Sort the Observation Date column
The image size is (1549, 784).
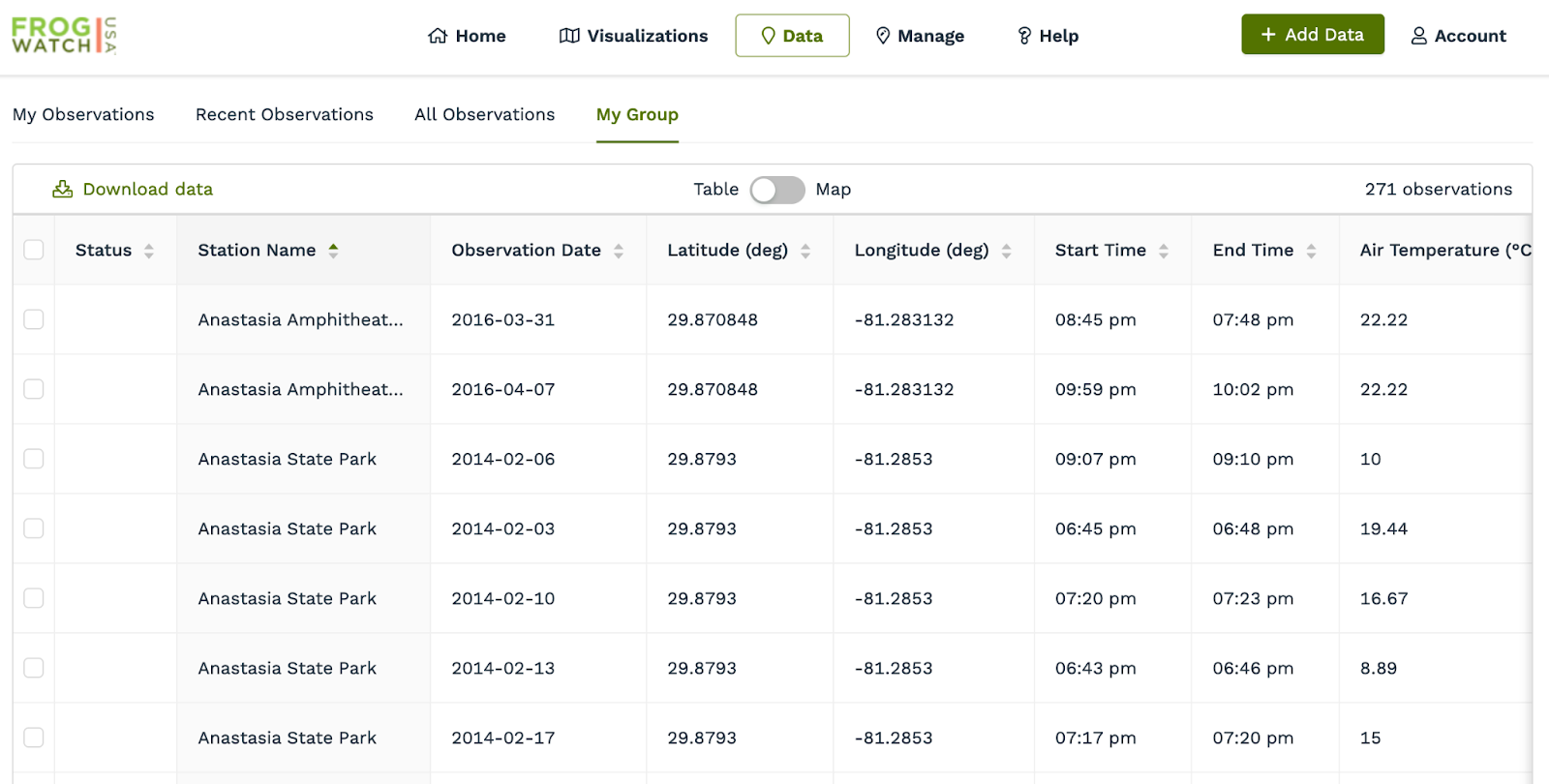(619, 251)
